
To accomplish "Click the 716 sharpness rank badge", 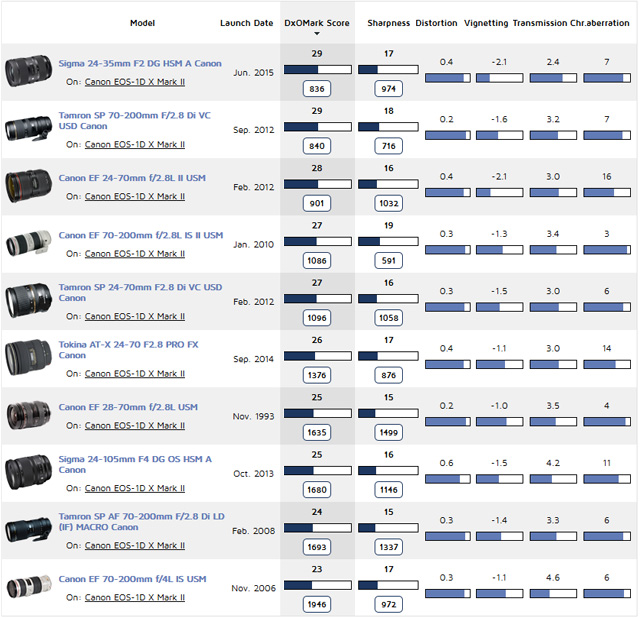I will (389, 146).
